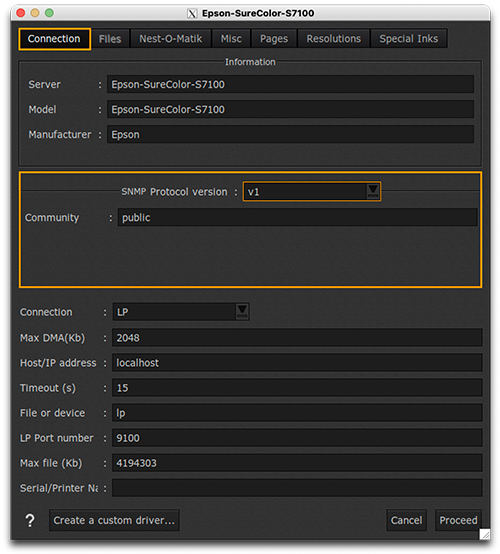Image resolution: width=500 pixels, height=554 pixels.
Task: Click the window resize grip icon
Action: click(x=485, y=534)
